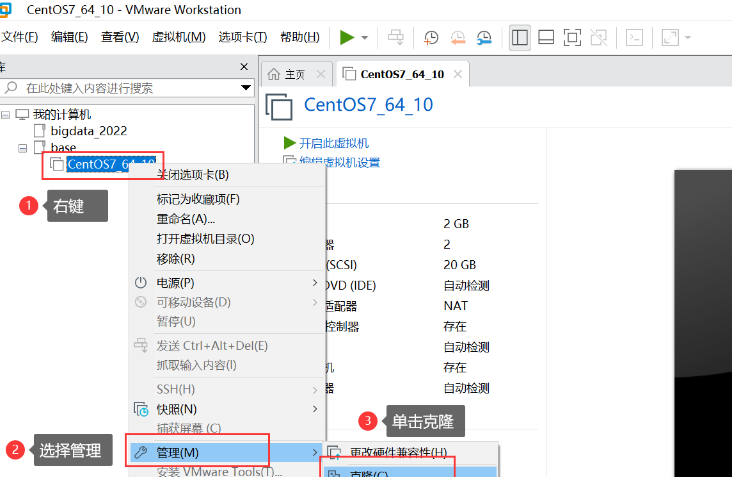Select bigdata_2022 in the library tree
The height and width of the screenshot is (477, 732).
89,131
